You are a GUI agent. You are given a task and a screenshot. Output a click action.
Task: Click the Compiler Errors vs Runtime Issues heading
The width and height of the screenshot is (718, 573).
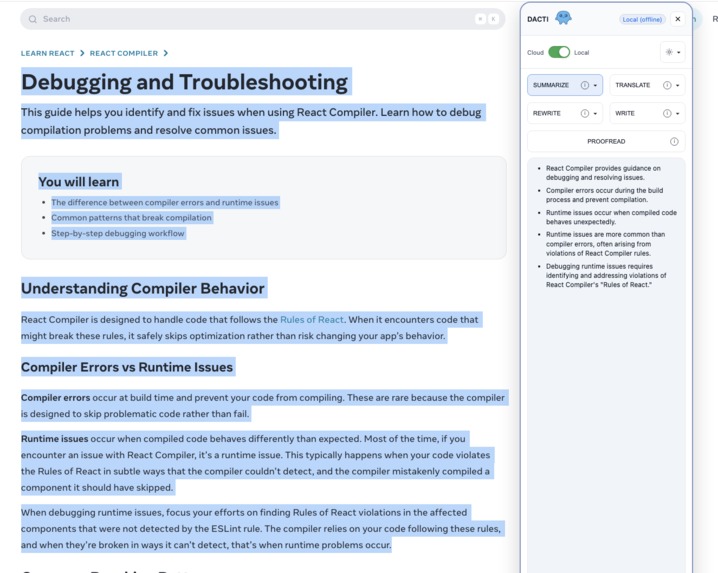[x=127, y=367]
